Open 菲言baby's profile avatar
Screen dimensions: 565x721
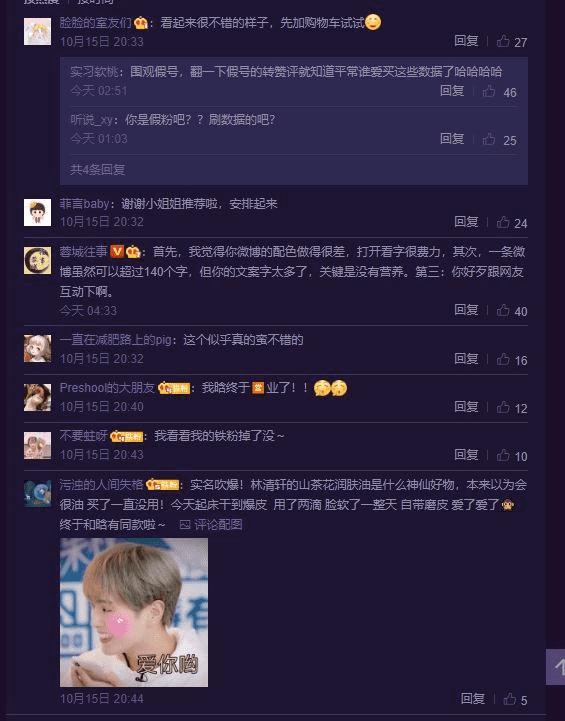pyautogui.click(x=37, y=212)
